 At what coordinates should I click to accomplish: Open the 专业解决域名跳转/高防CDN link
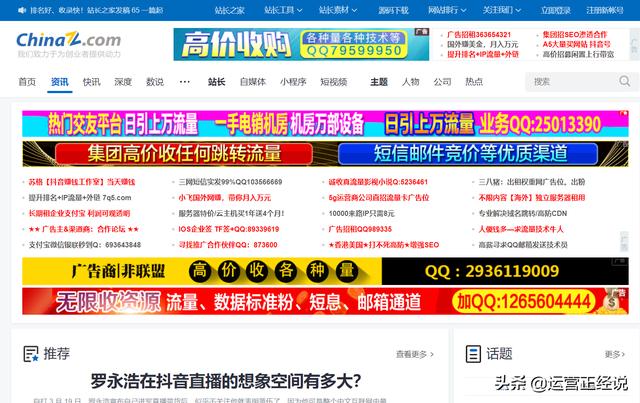(522, 213)
